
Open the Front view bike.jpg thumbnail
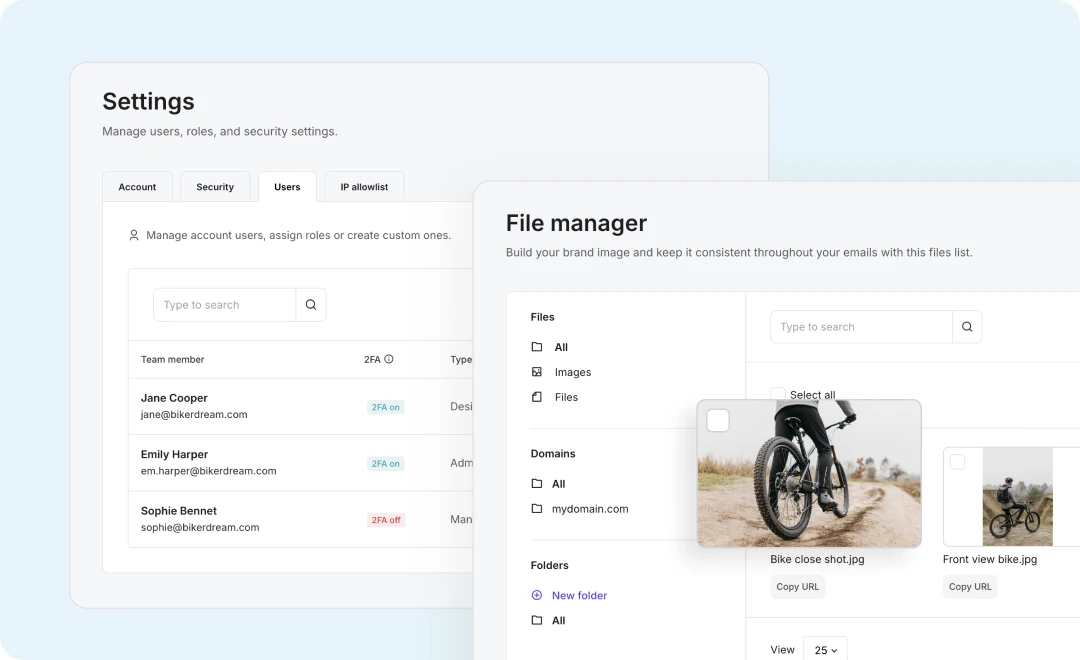(1017, 497)
